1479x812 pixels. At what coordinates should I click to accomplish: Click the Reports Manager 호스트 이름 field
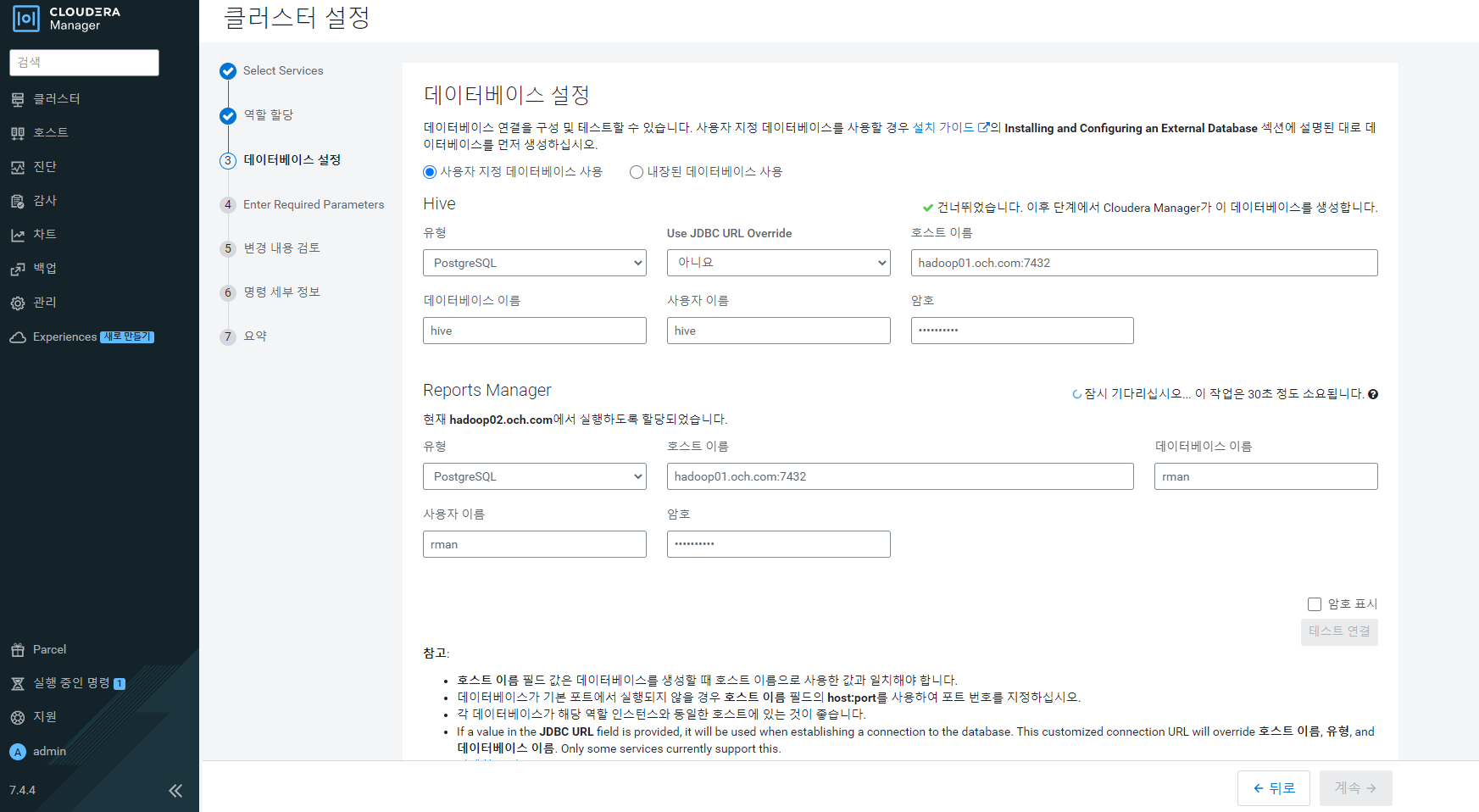pyautogui.click(x=900, y=476)
